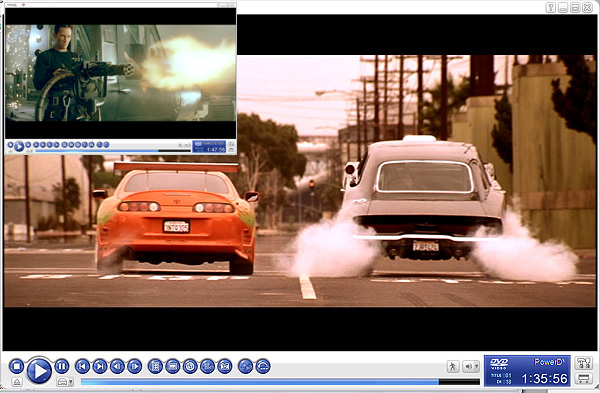Step backward one frame

pyautogui.click(x=117, y=367)
